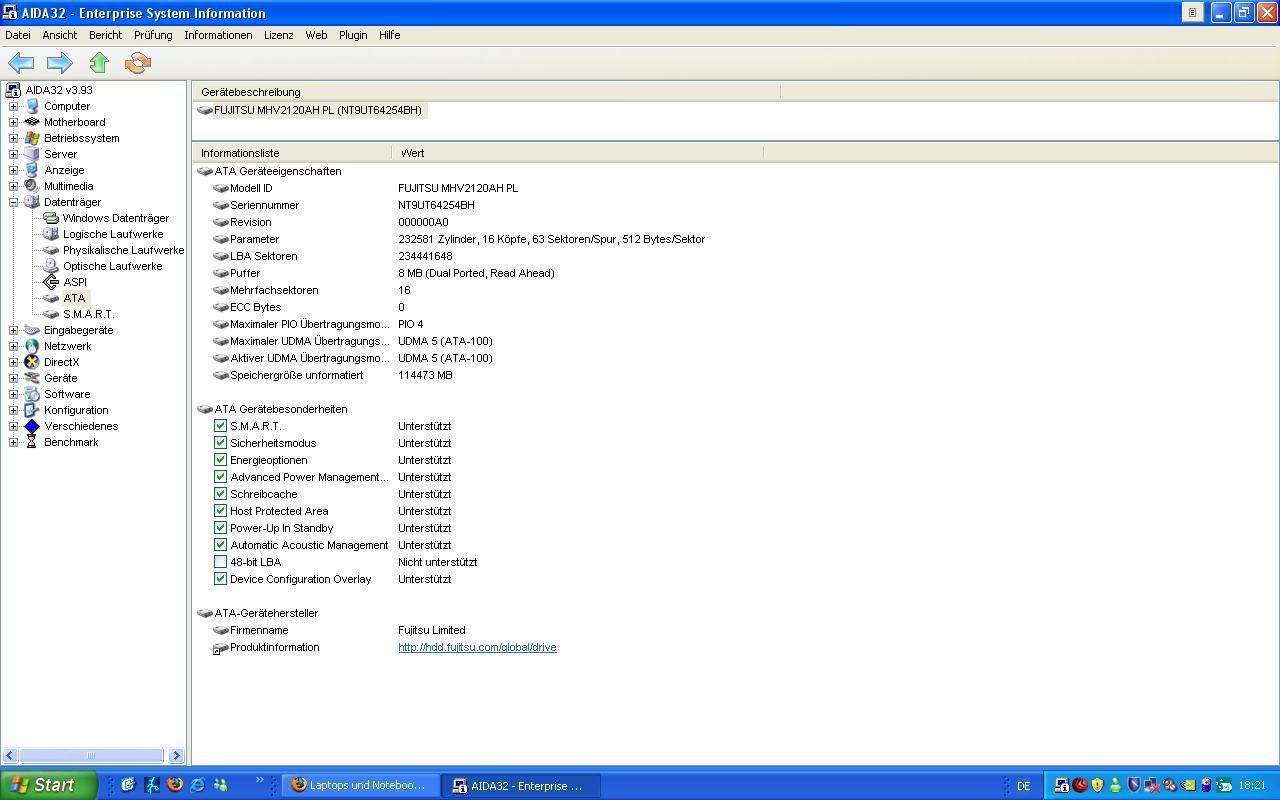The width and height of the screenshot is (1280, 800).
Task: Toggle the Schreibcache checkbox
Action: [x=220, y=494]
